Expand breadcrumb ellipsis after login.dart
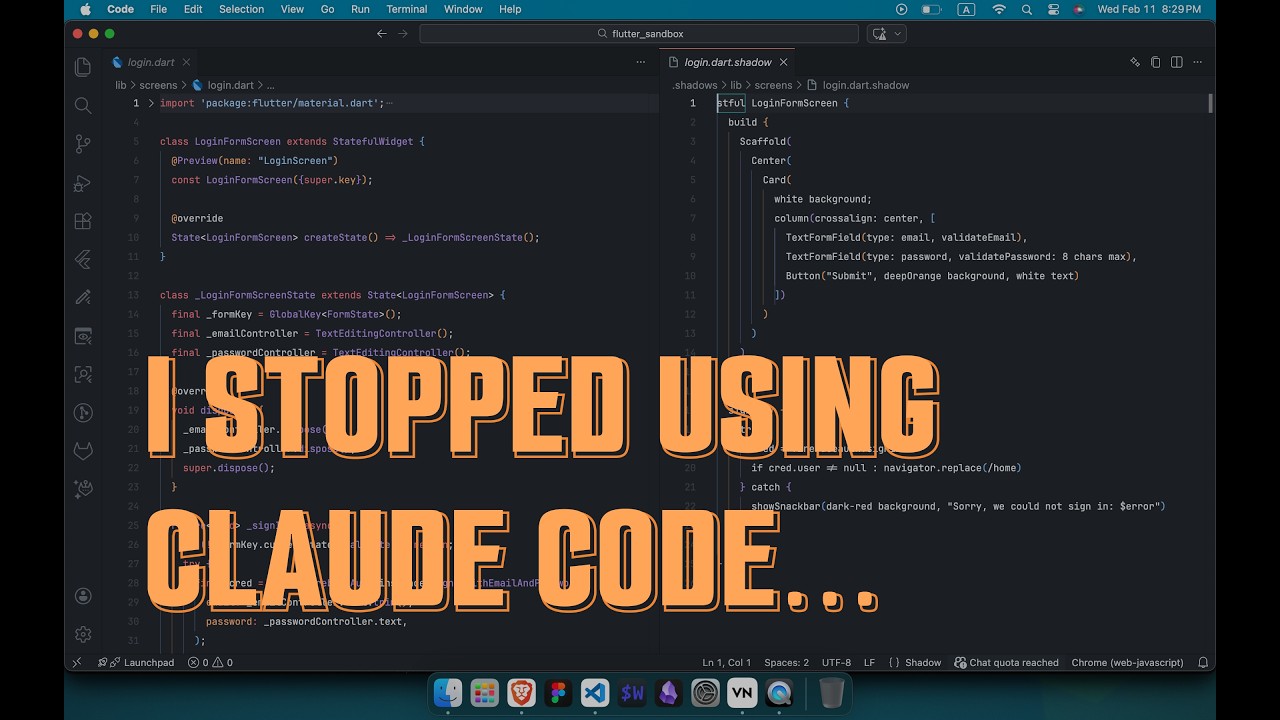 [269, 85]
